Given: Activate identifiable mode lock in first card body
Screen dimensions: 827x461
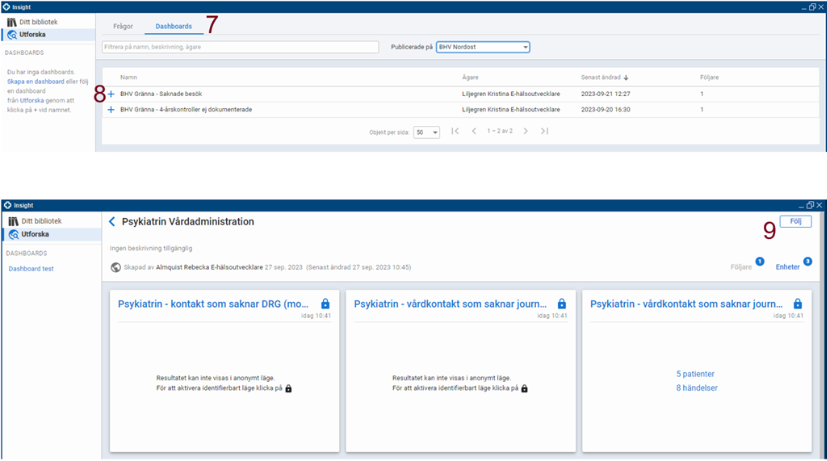Looking at the screenshot, I should point(289,389).
